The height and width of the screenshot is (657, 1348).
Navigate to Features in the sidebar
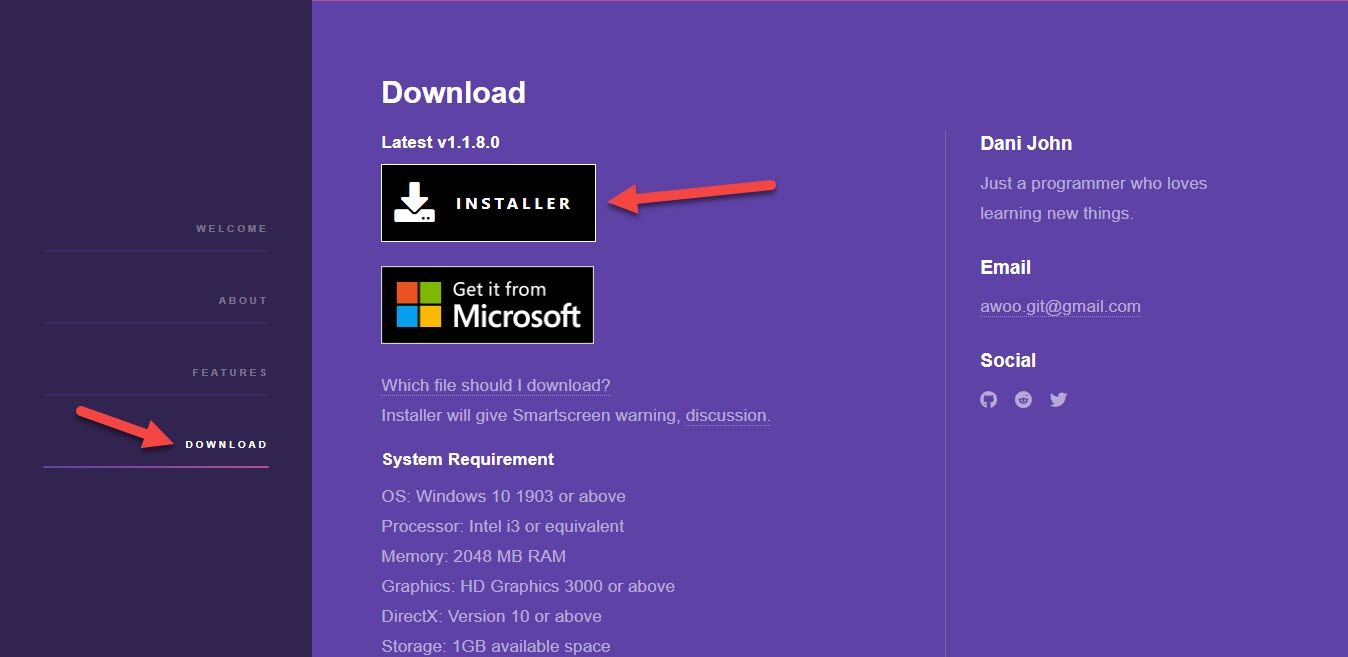[230, 373]
